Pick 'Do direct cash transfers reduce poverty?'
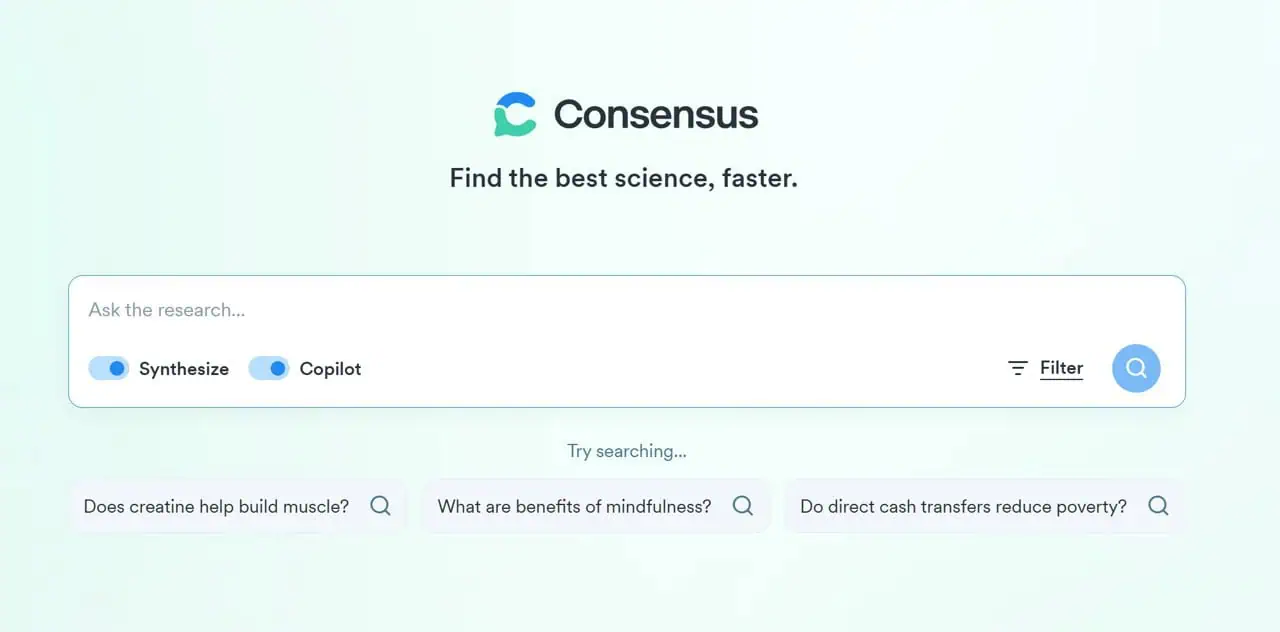 963,506
